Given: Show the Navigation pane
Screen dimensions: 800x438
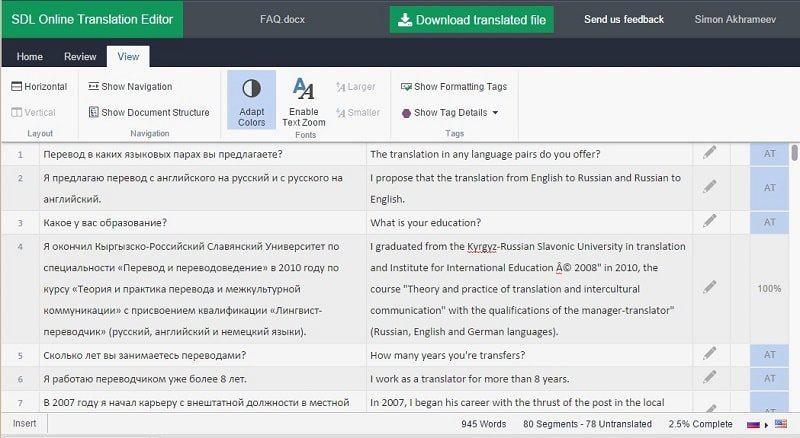Looking at the screenshot, I should 130,86.
